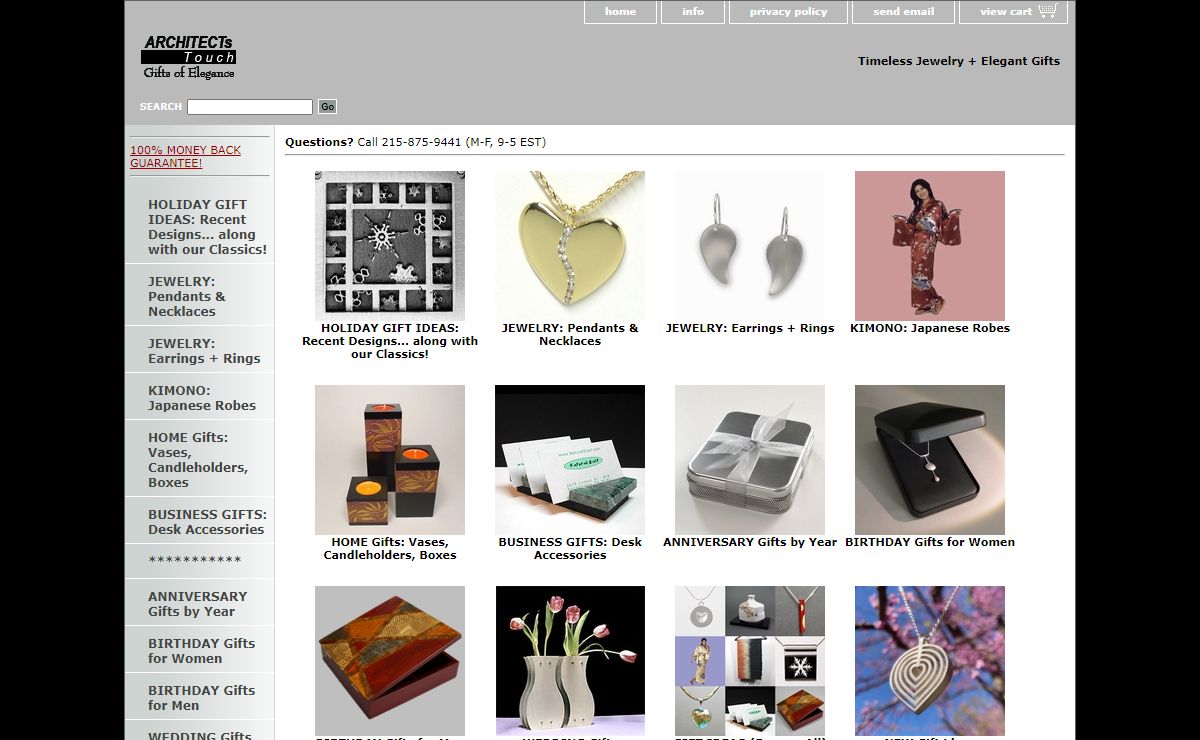Open Jewelry Pendants & Necklaces caption link

[x=570, y=335]
